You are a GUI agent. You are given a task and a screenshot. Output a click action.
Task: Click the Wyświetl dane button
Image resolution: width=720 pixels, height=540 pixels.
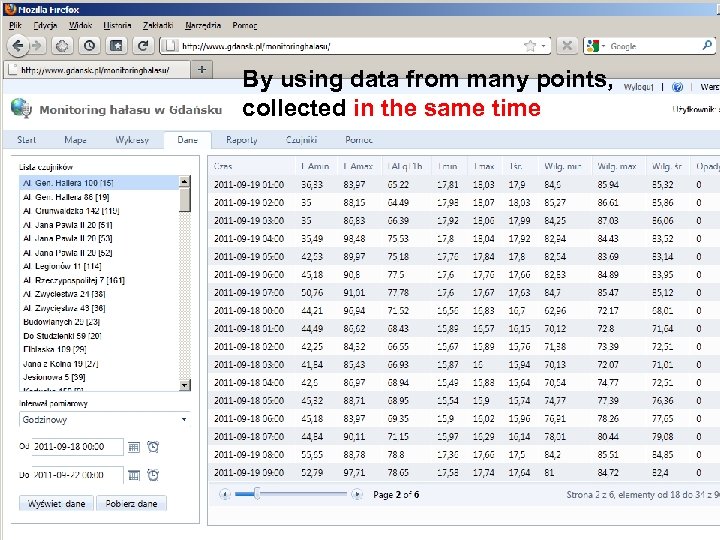click(x=56, y=503)
